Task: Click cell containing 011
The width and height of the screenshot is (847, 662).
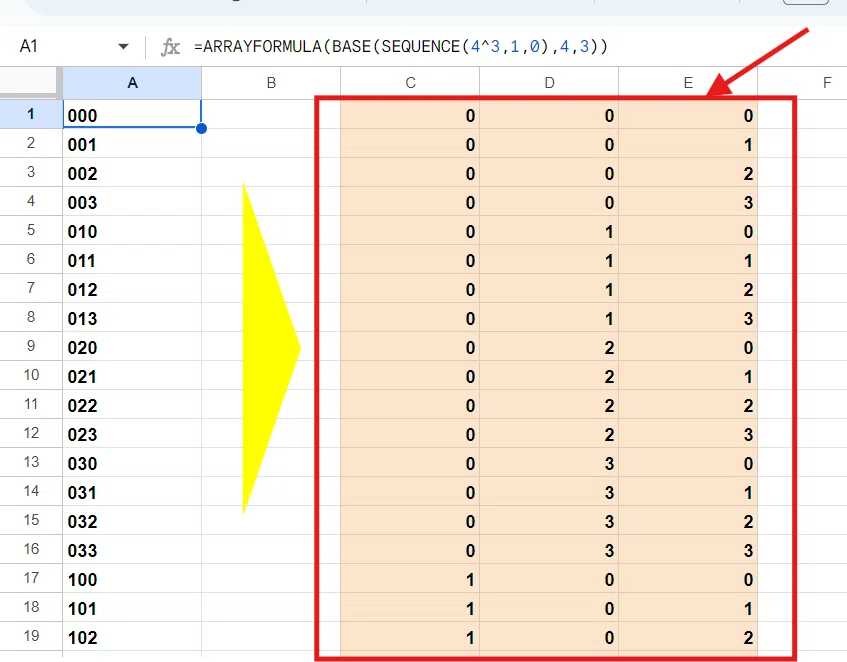Action: [132, 260]
